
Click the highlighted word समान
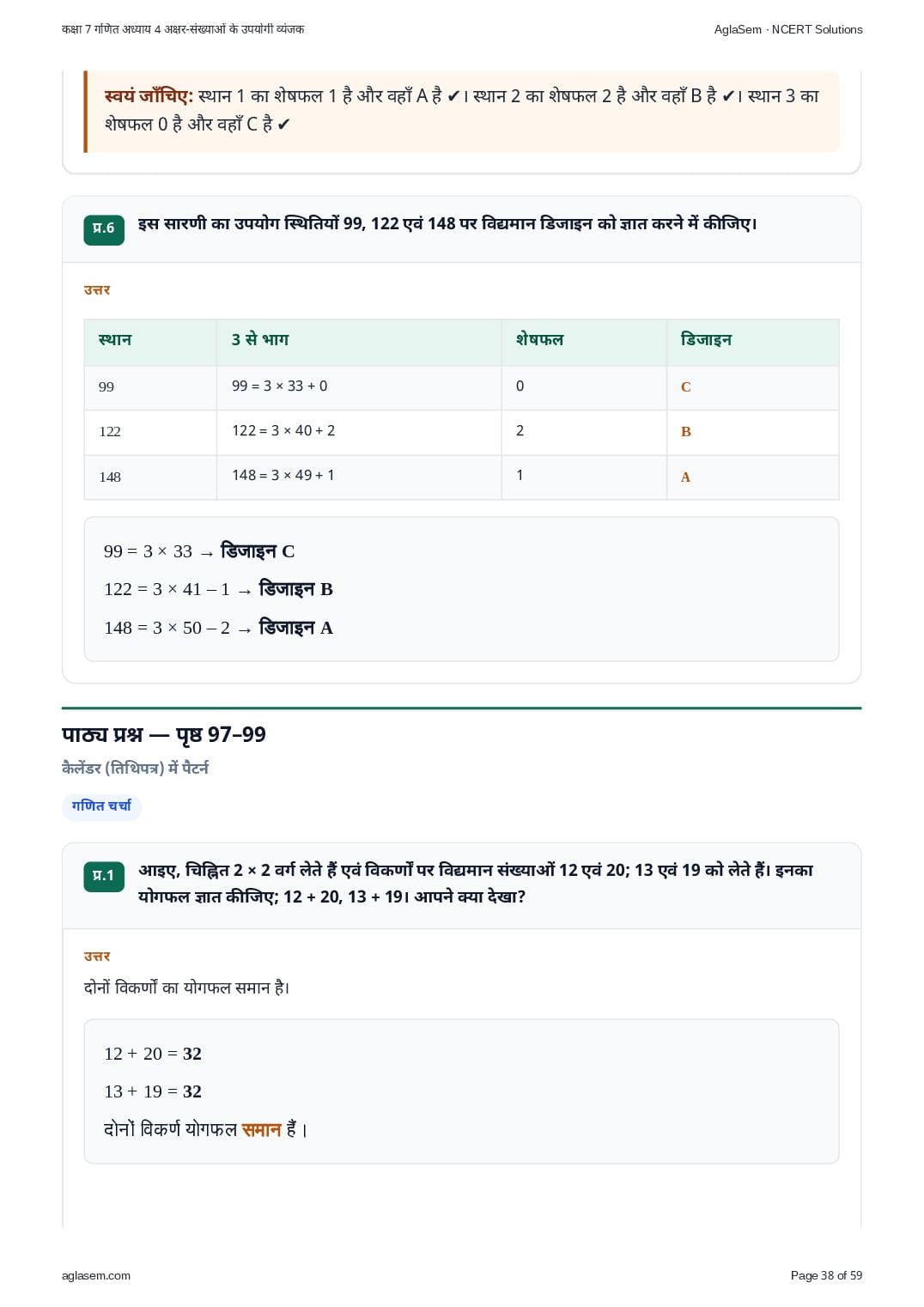click(262, 1130)
